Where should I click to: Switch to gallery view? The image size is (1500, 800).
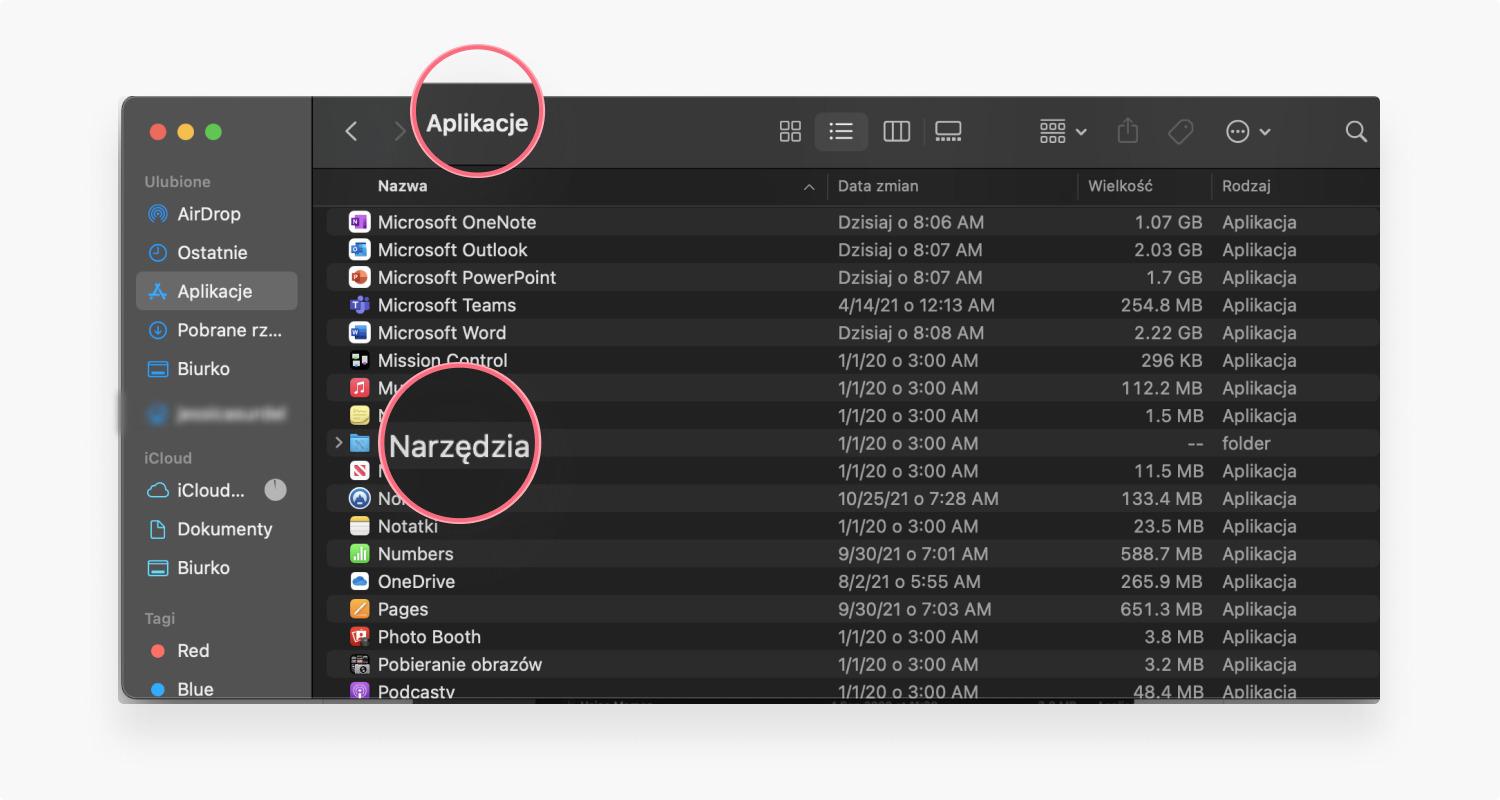point(948,131)
